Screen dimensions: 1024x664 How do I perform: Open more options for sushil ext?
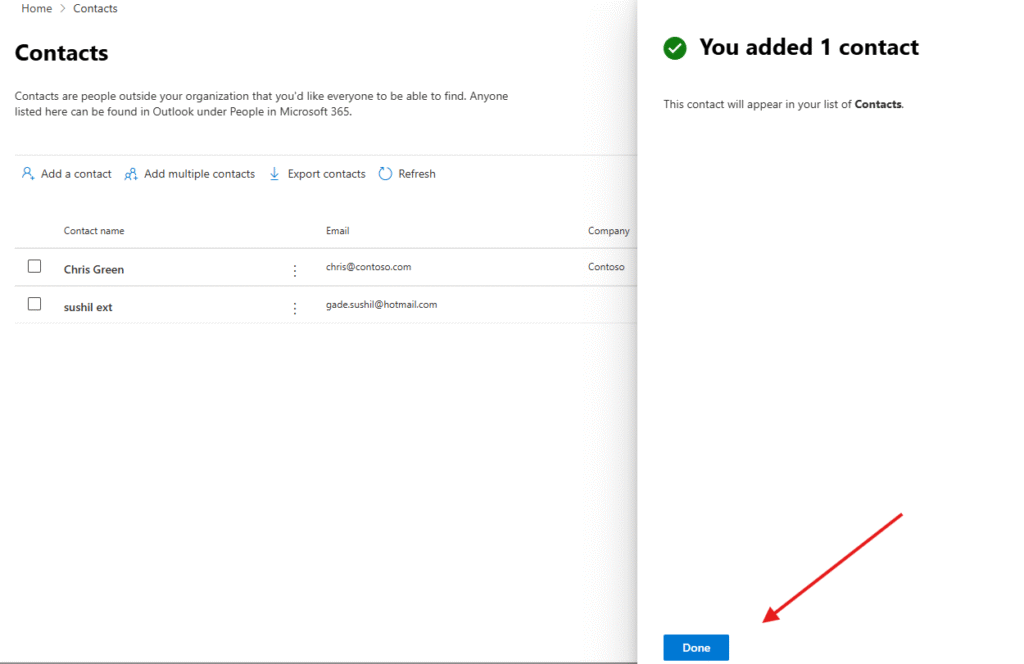tap(294, 308)
